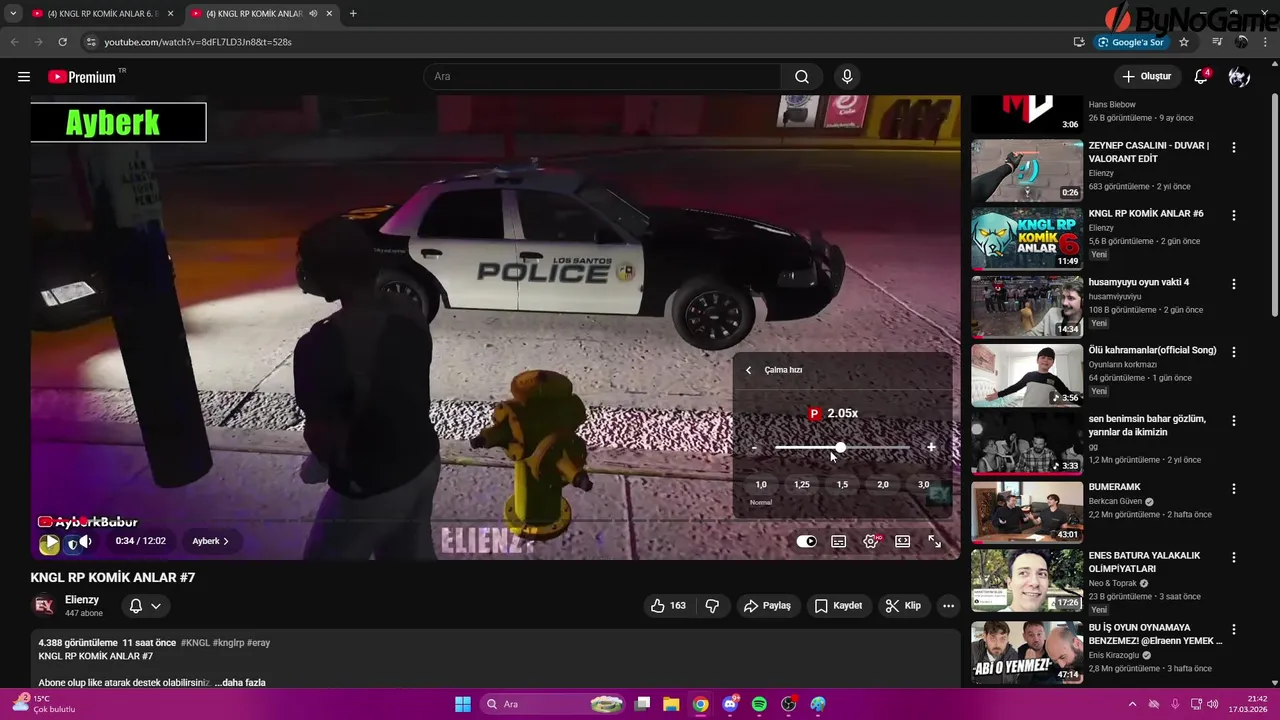Play the video with the play button
The height and width of the screenshot is (720, 1280).
[x=49, y=543]
